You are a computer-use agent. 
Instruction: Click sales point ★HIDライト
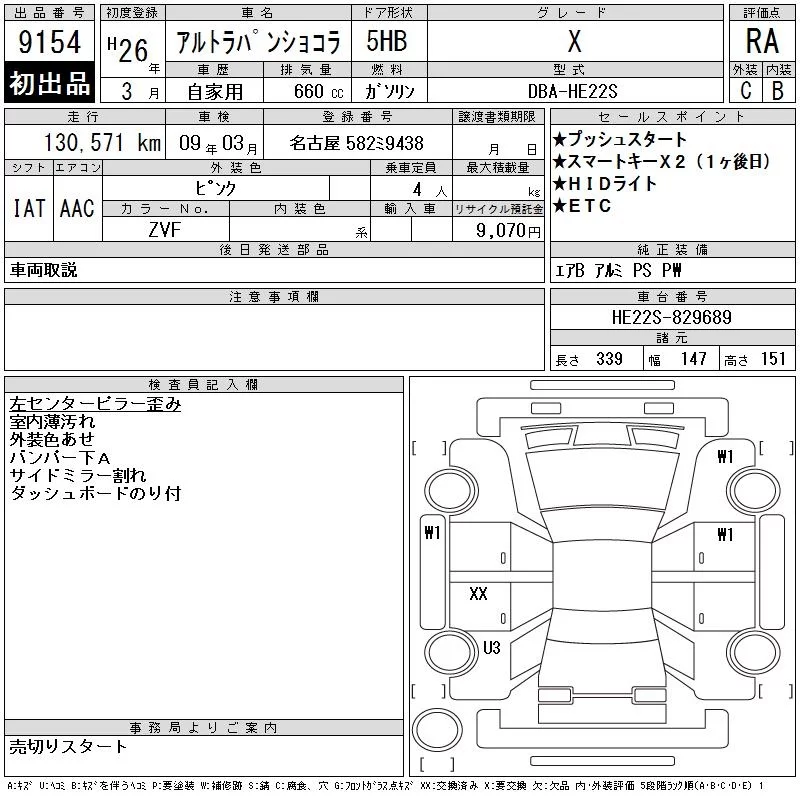[x=604, y=183]
